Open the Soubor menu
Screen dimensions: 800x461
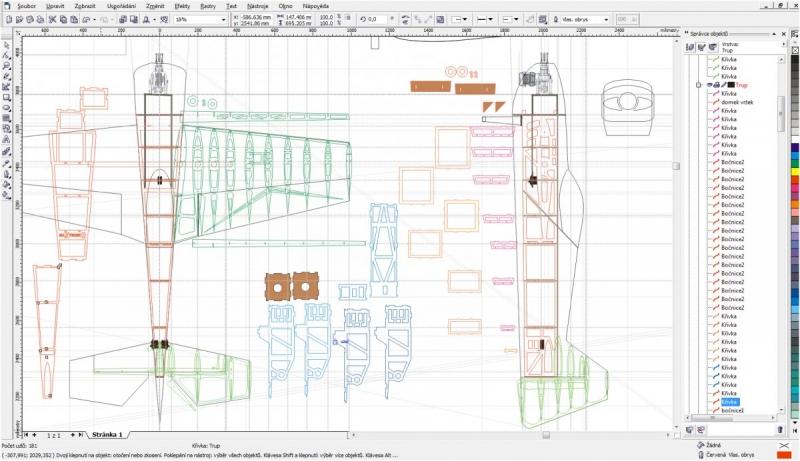click(19, 6)
